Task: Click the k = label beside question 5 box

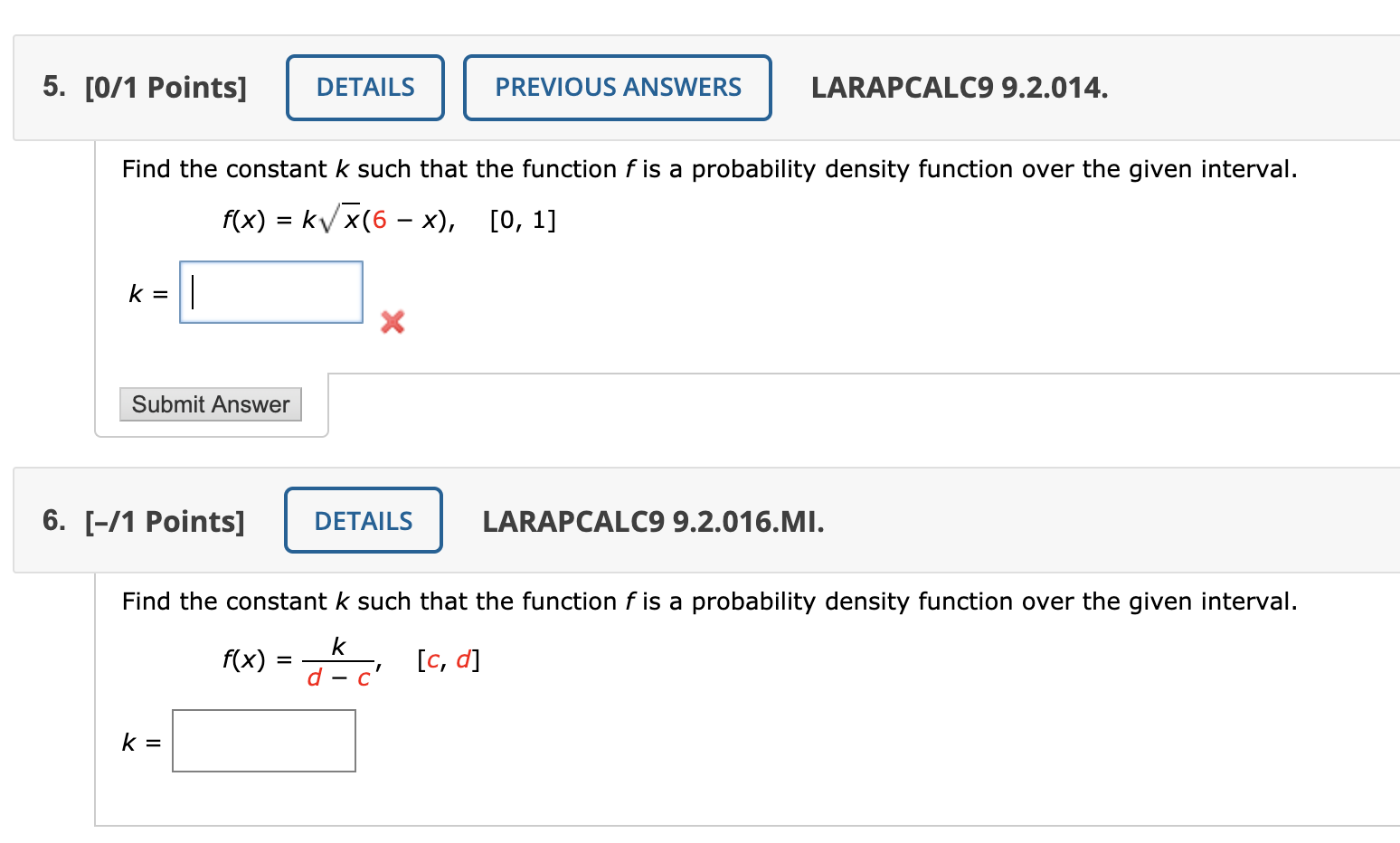Action: pyautogui.click(x=147, y=293)
